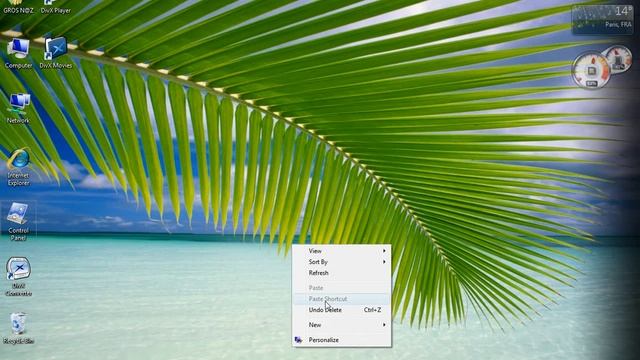
Task: Choose Refresh from the context menu
Action: 342,273
